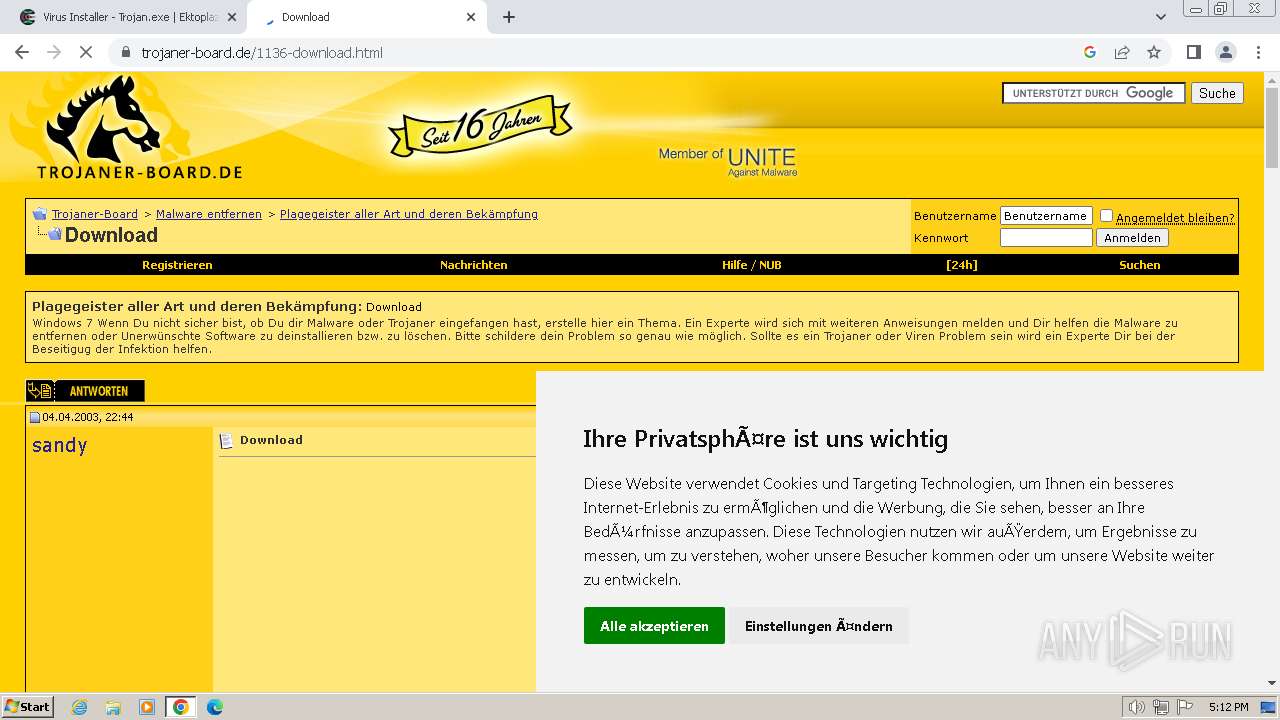Click the Anmelden login button
The width and height of the screenshot is (1280, 720).
click(1133, 238)
